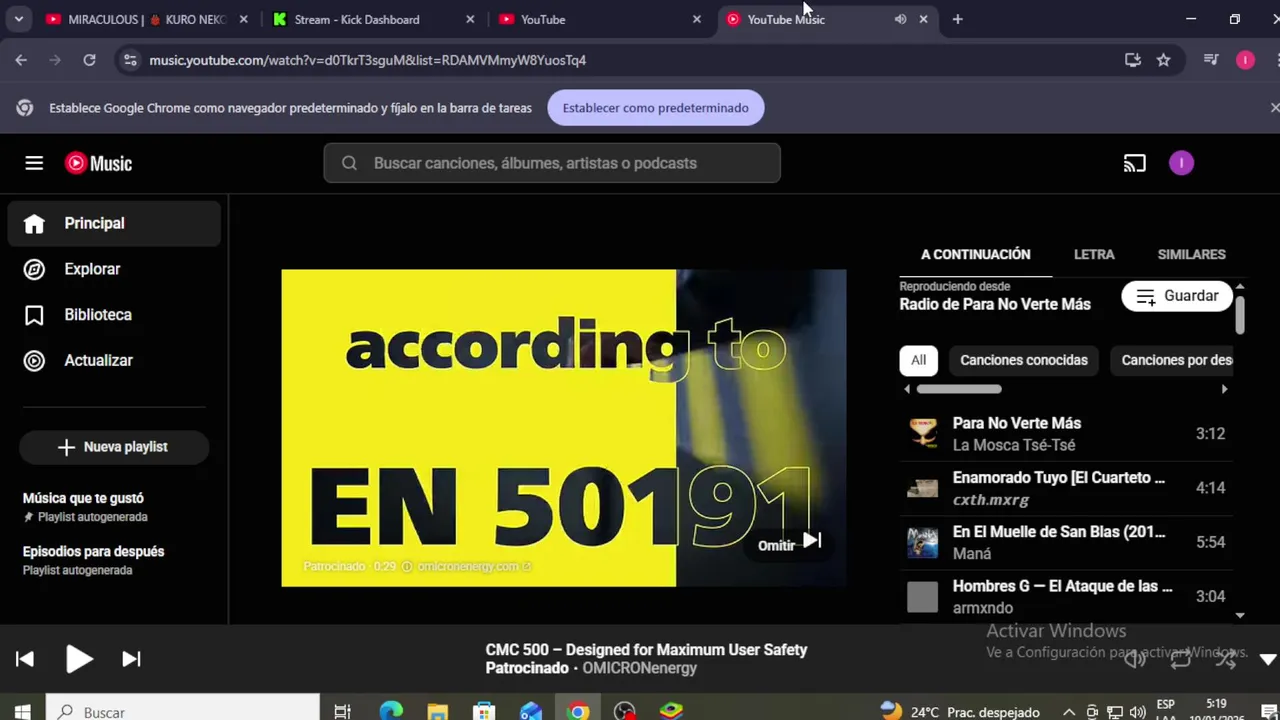This screenshot has height=720, width=1280.
Task: Open a new Chrome tab
Action: [x=957, y=19]
